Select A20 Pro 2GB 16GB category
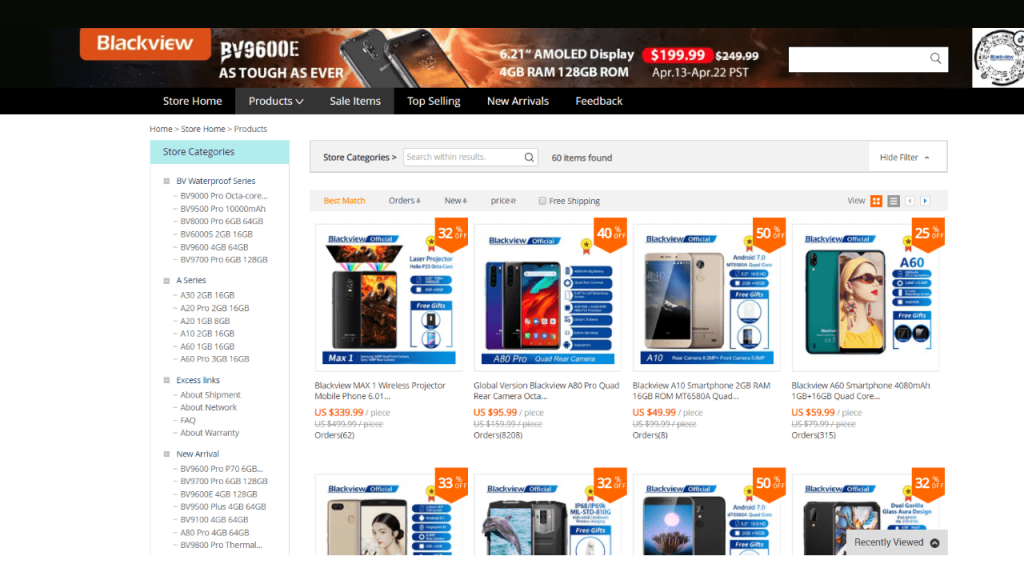The width and height of the screenshot is (1024, 576). coord(214,308)
